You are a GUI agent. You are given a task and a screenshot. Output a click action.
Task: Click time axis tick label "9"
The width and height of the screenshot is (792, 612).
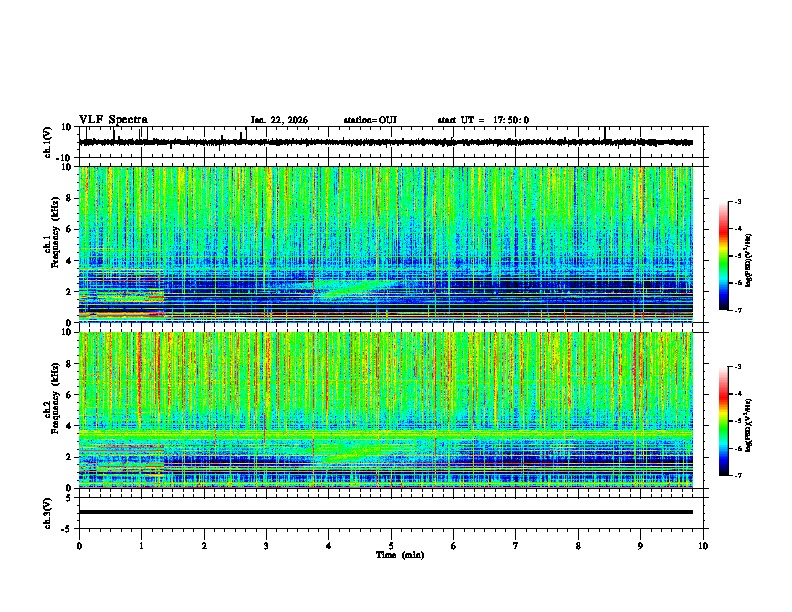pyautogui.click(x=640, y=546)
